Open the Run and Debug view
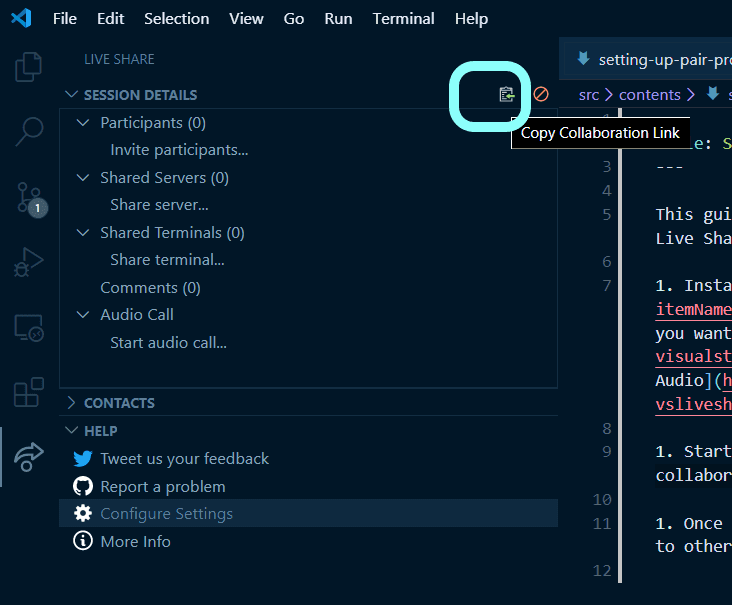 coord(29,262)
